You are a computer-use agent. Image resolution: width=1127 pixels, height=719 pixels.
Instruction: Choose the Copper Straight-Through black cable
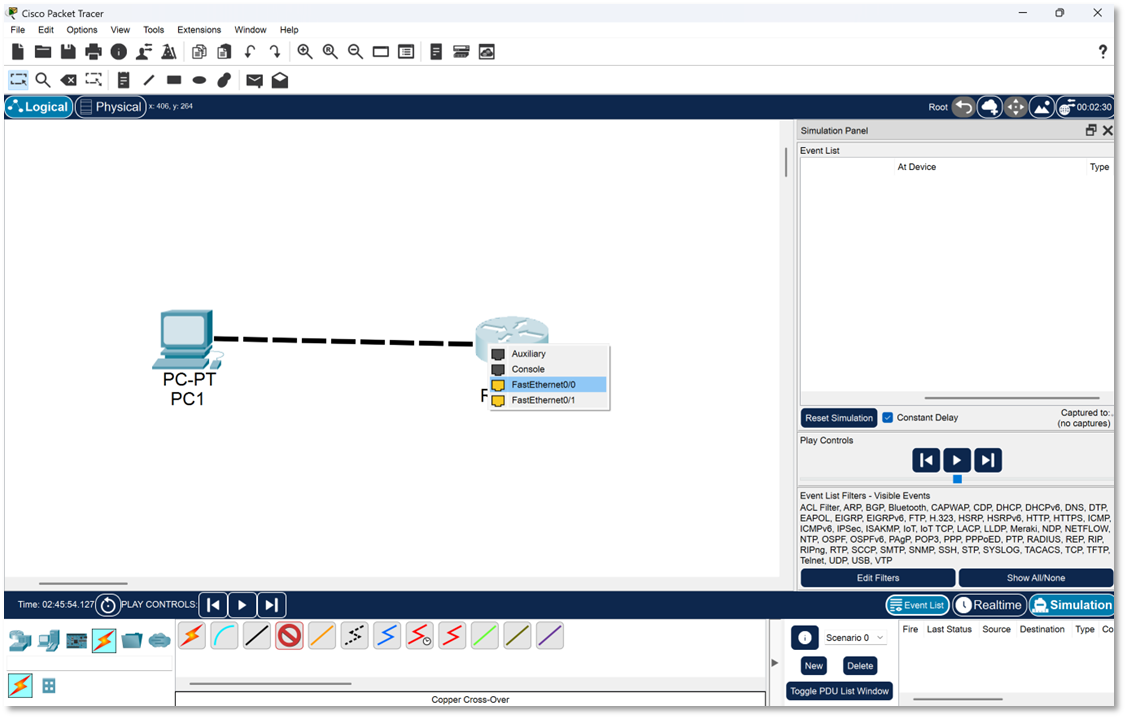[x=257, y=636]
